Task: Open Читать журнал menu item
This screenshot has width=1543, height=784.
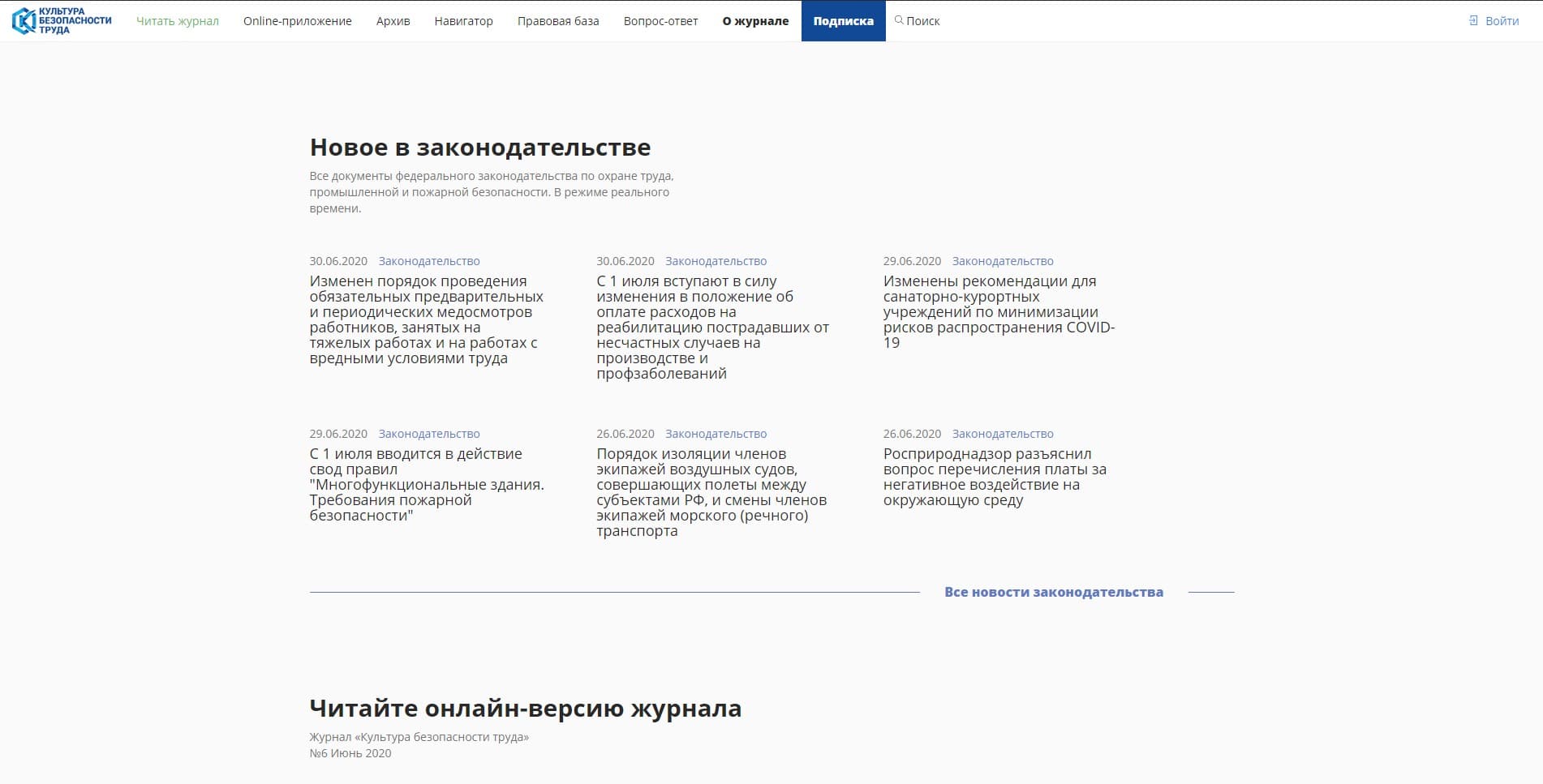Action: click(x=178, y=21)
